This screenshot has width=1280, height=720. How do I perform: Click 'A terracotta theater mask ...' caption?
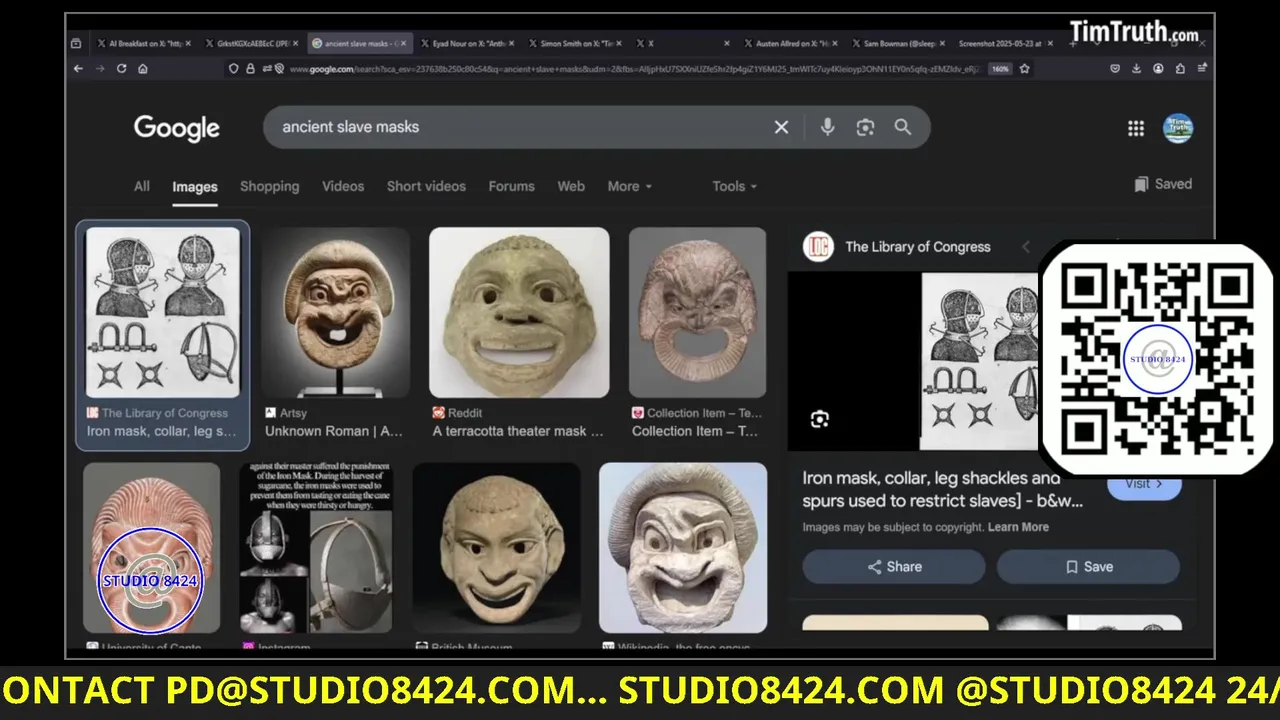pos(518,431)
